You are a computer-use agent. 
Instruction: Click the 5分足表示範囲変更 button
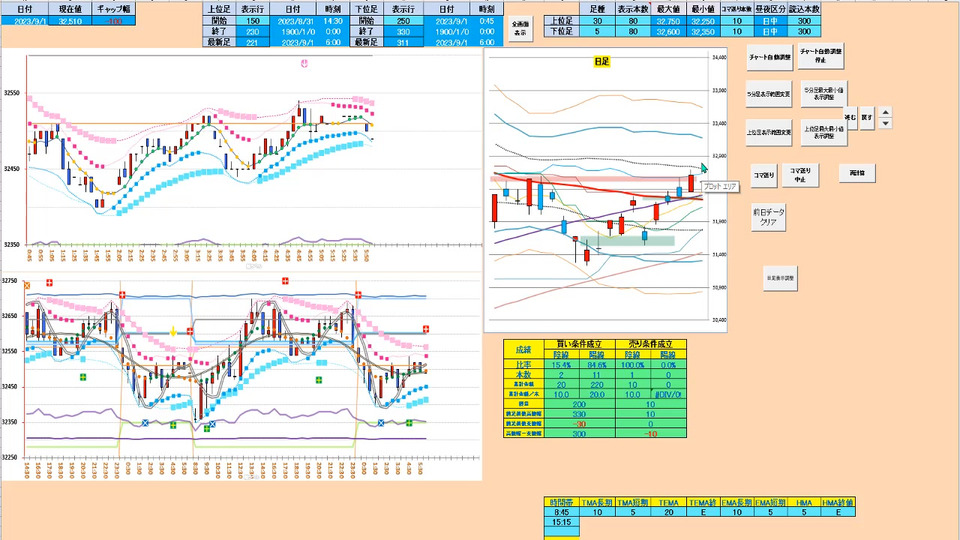(x=768, y=94)
